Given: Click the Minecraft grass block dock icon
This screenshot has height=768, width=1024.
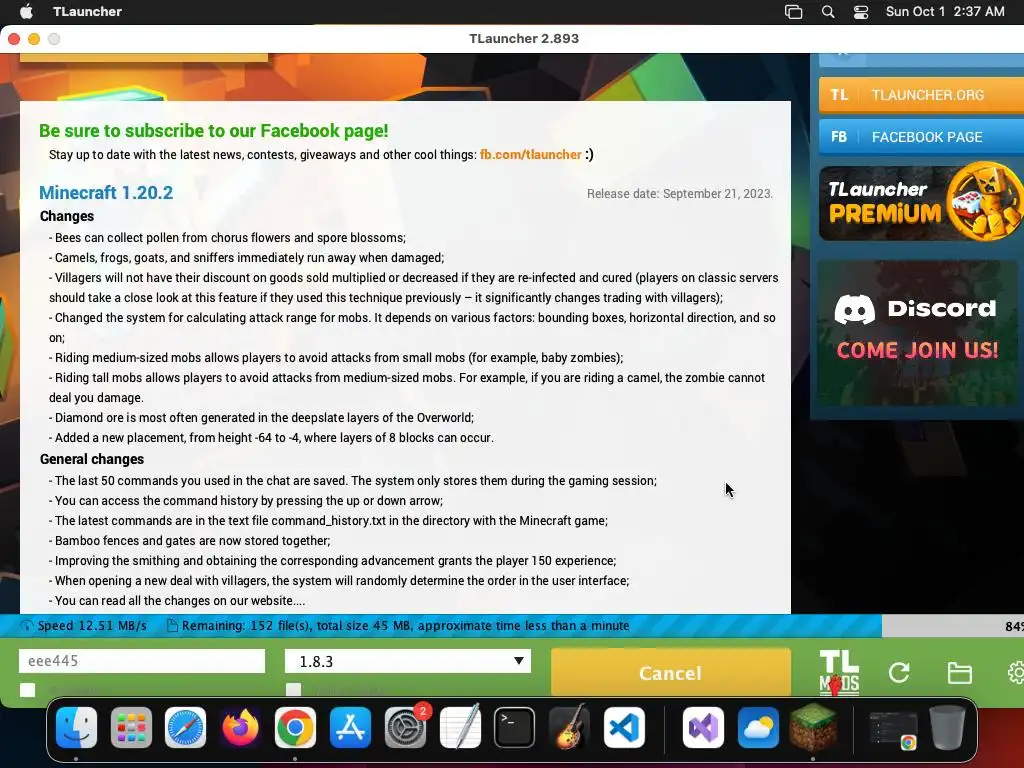Looking at the screenshot, I should click(x=812, y=728).
